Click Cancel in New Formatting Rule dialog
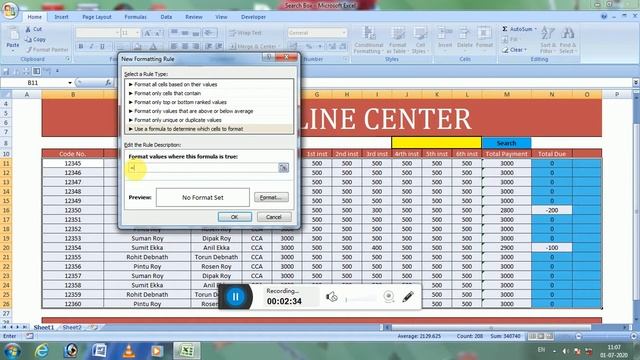The image size is (640, 360). point(274,217)
